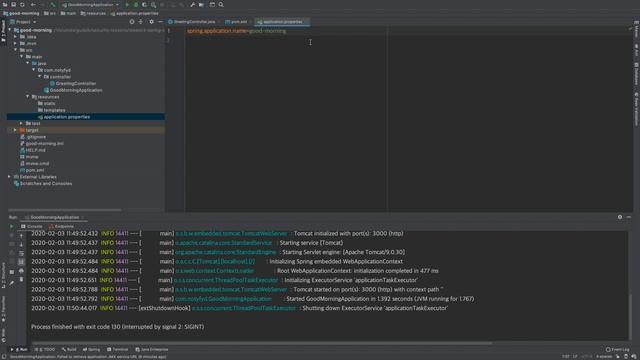Hide the Project panel with the minus icon
Viewport: 640px width, 360px height.
160,22
